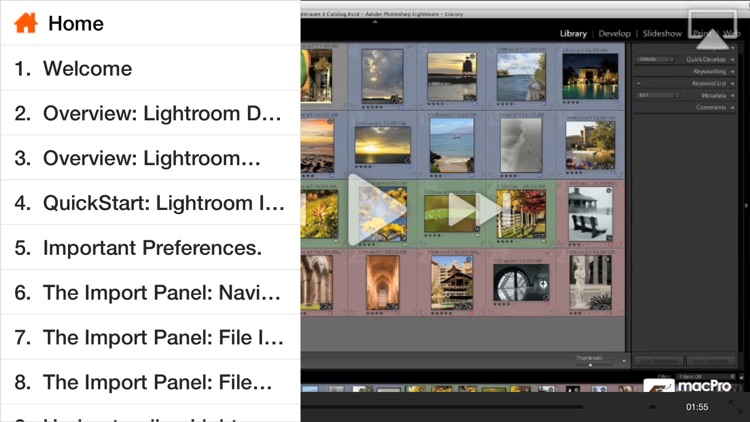Switch to Develop module in video
750x422 pixels.
(x=614, y=33)
